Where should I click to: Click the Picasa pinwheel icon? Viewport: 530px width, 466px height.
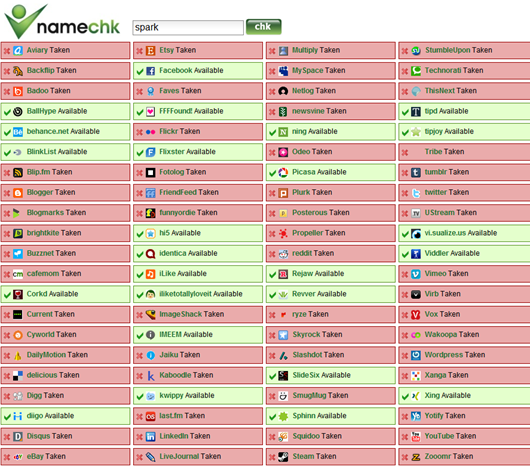(283, 172)
